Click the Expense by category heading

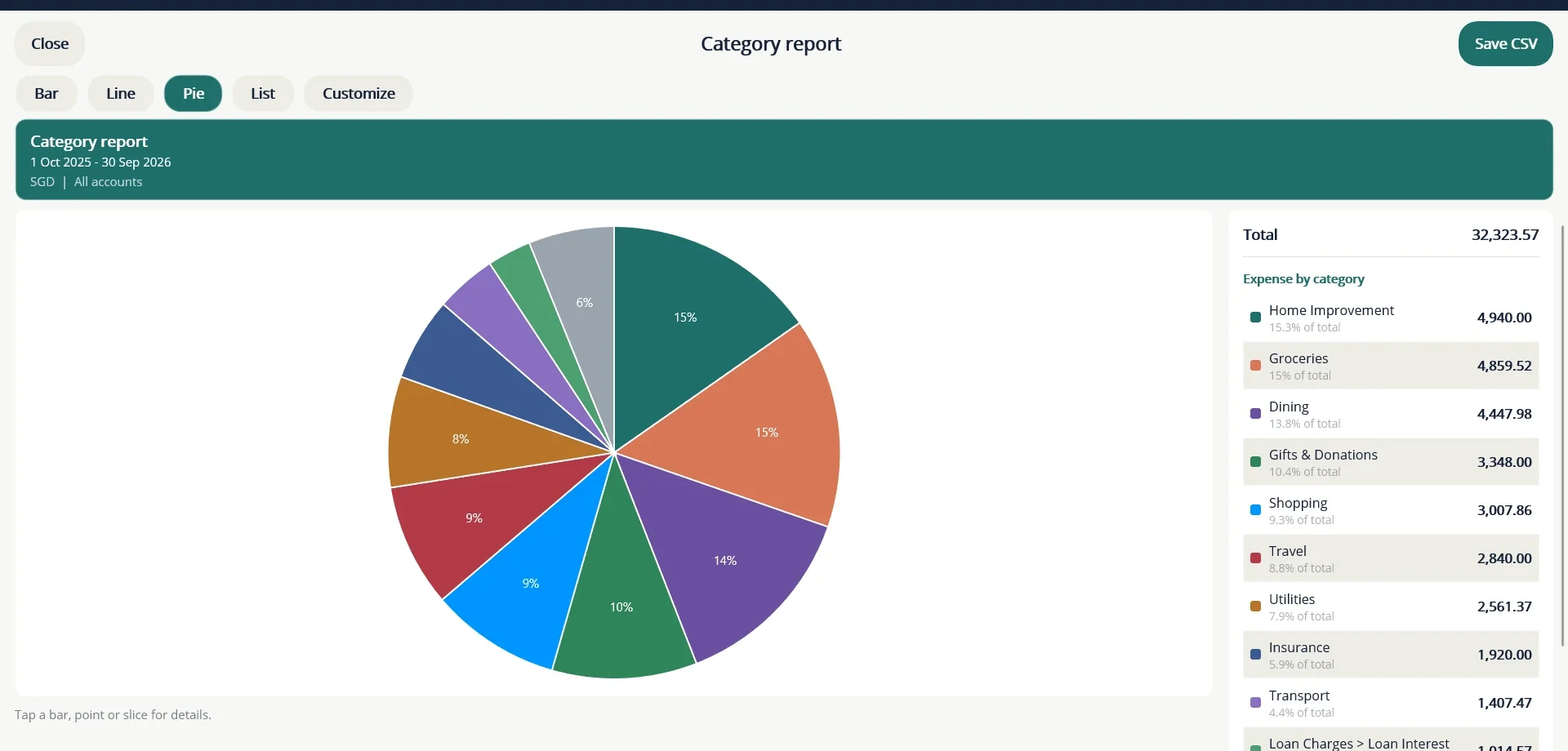[x=1303, y=279]
